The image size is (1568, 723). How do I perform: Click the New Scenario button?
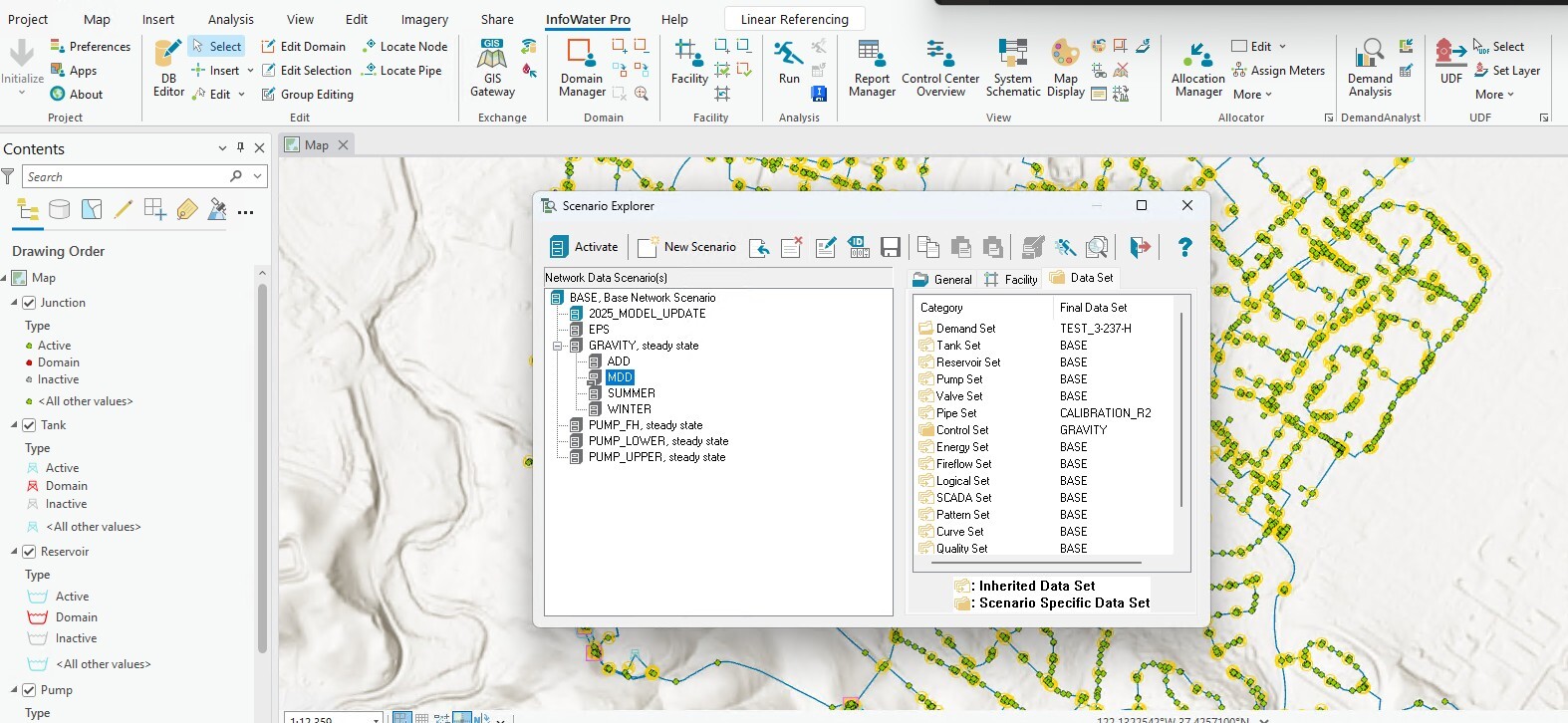687,247
